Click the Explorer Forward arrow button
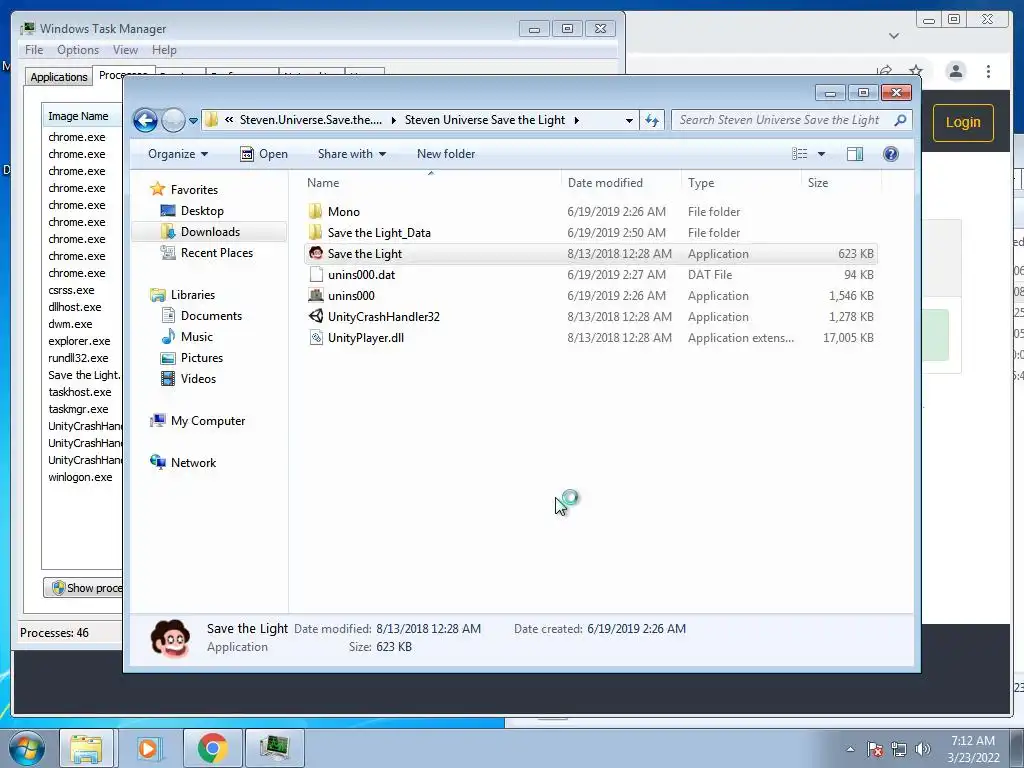 173,120
